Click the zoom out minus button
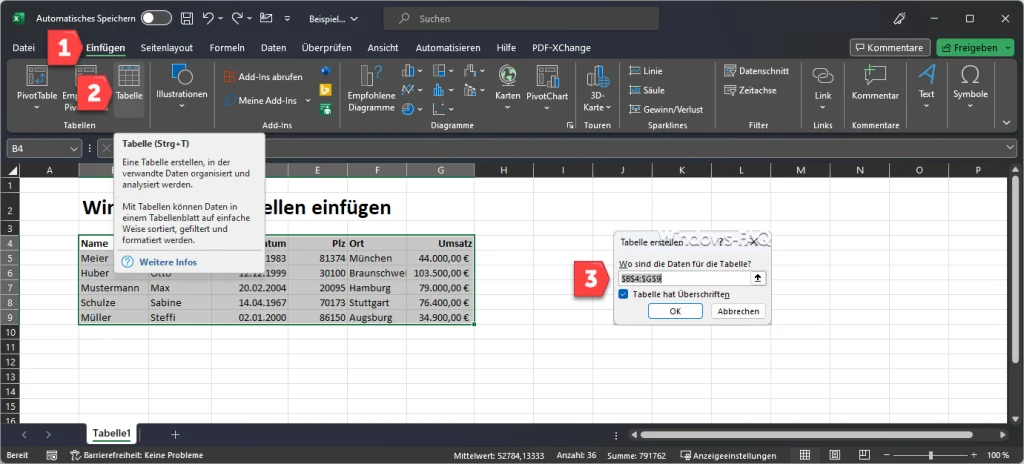This screenshot has width=1024, height=464. (885, 455)
